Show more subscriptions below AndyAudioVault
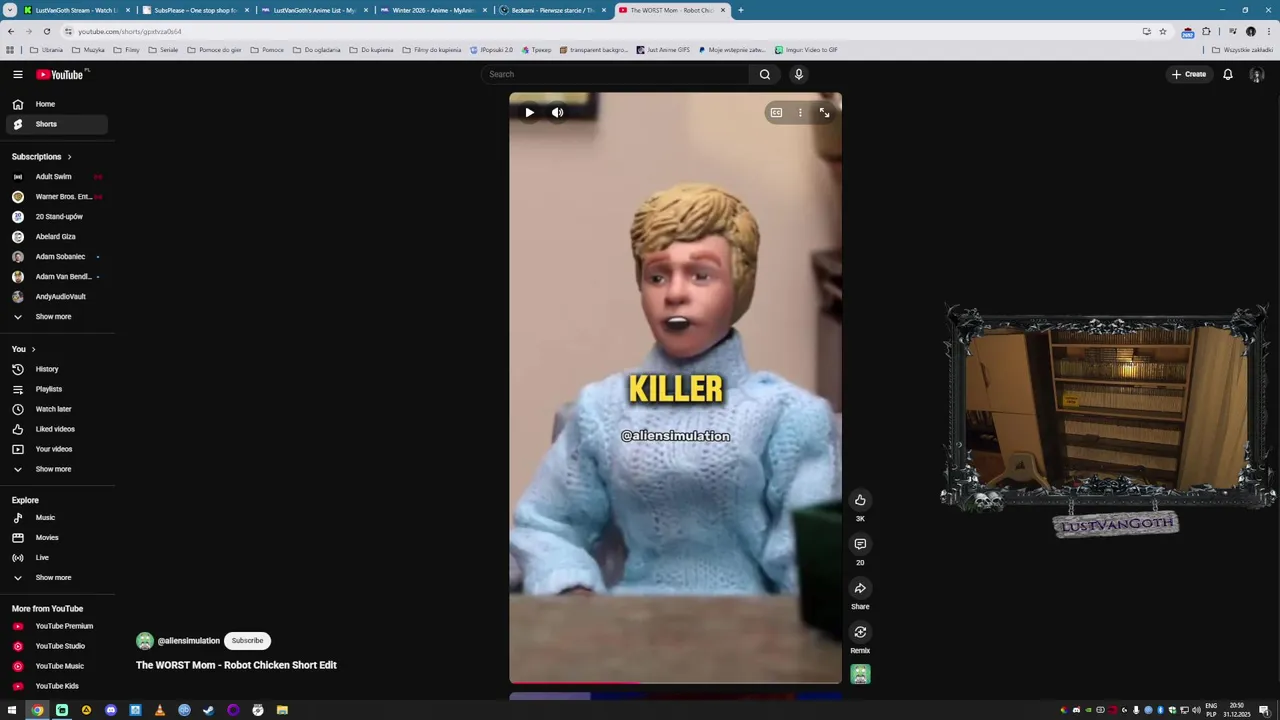This screenshot has height=720, width=1280. [x=55, y=317]
